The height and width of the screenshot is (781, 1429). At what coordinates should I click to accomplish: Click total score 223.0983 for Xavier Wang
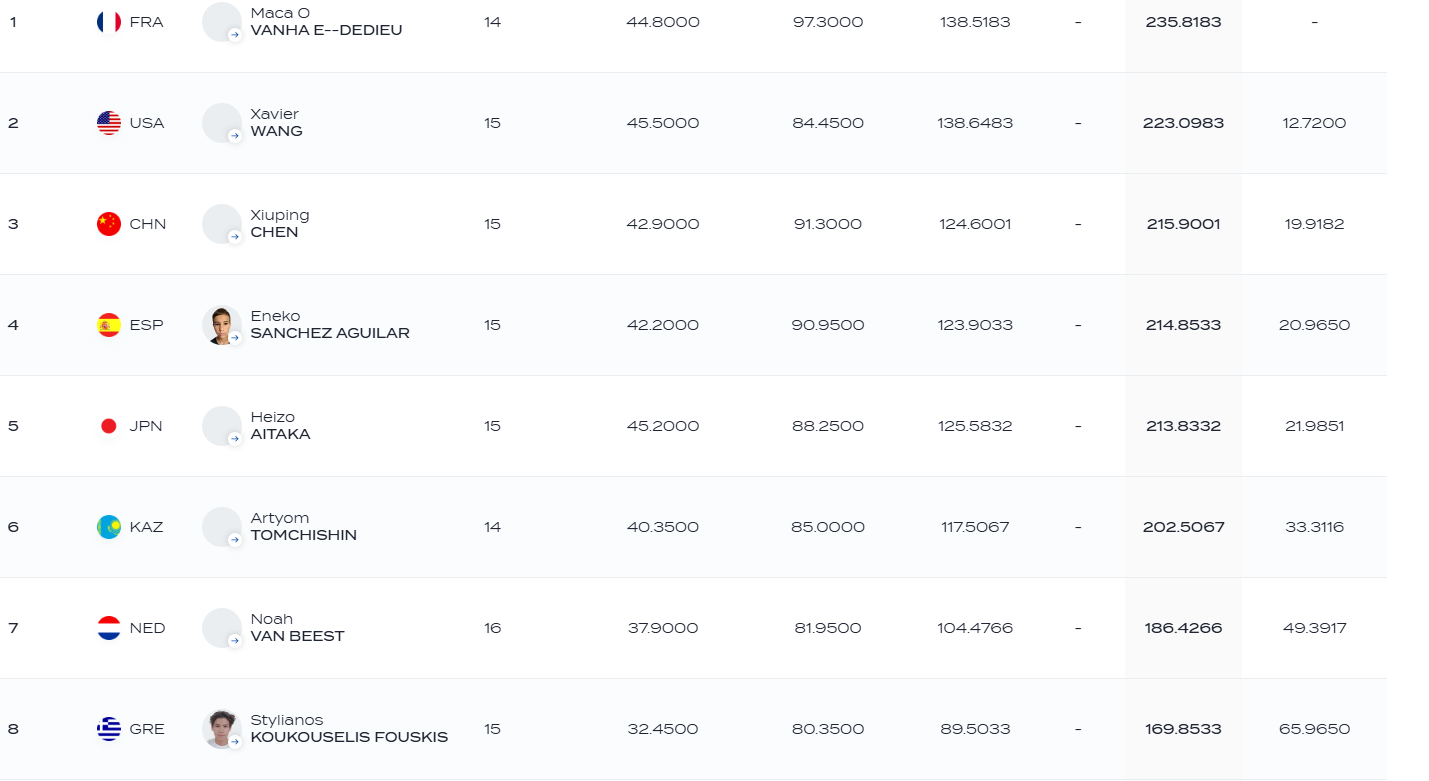[1183, 123]
